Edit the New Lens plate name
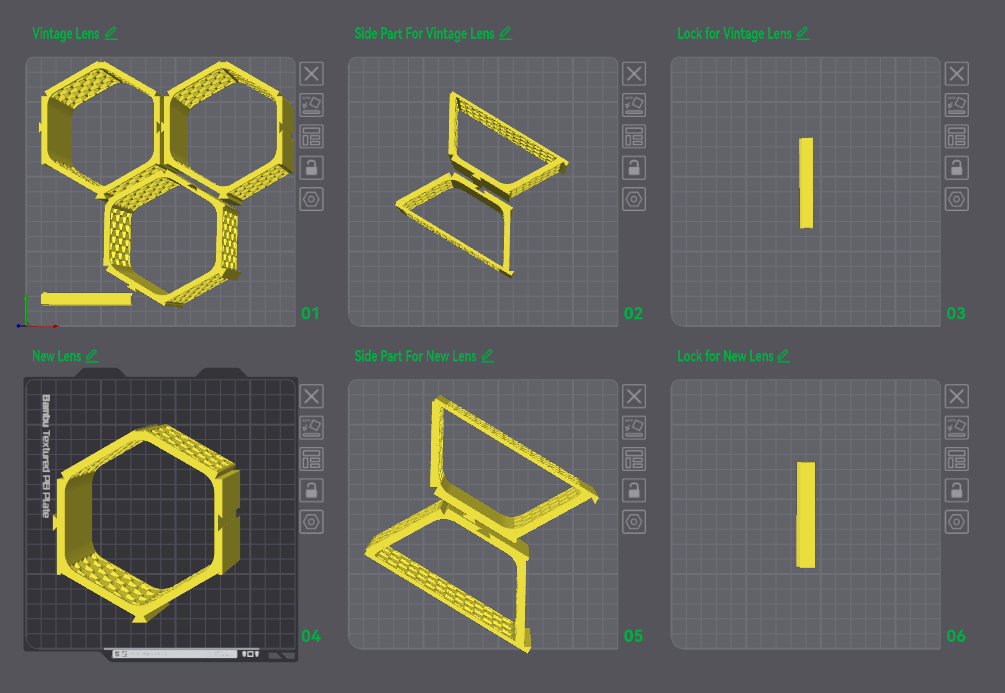Screen dimensions: 1005x693 [92, 356]
